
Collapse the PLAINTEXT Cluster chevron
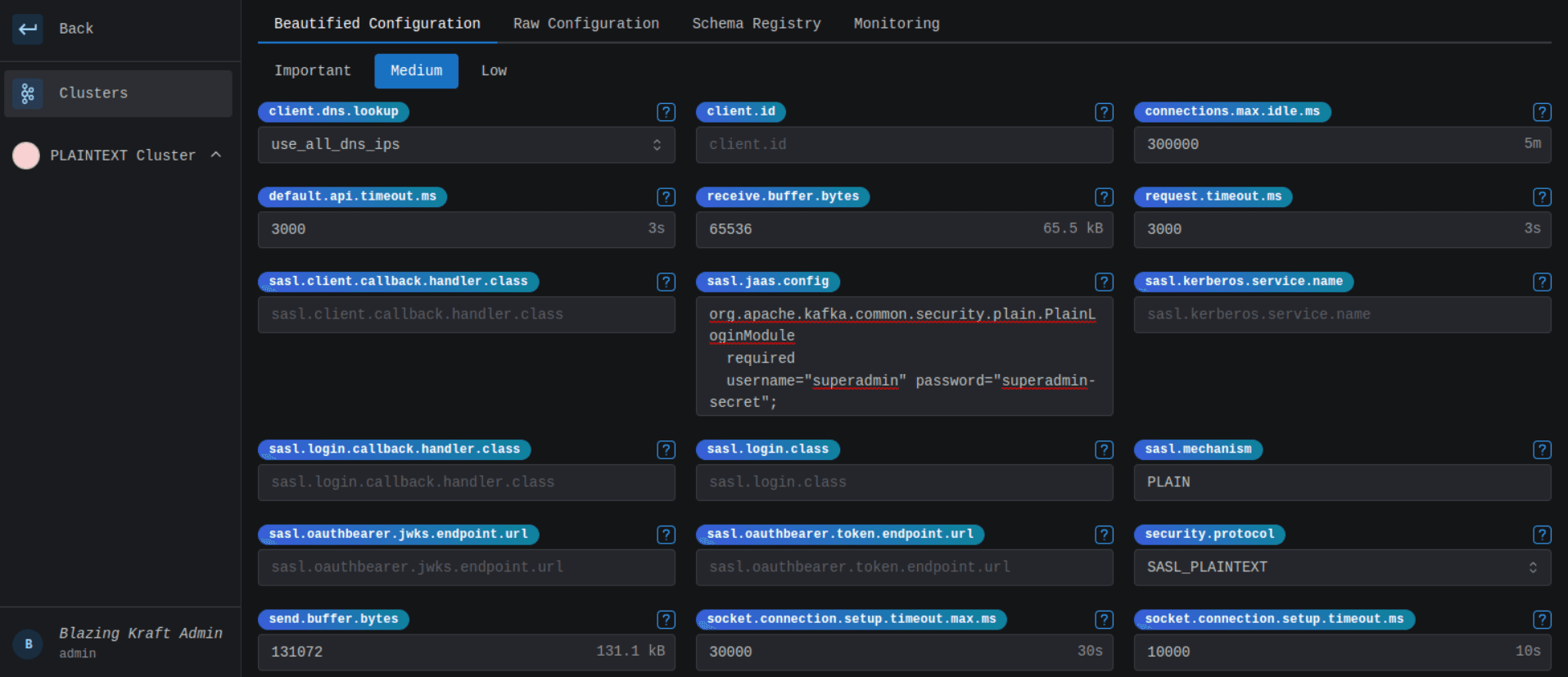coord(216,155)
